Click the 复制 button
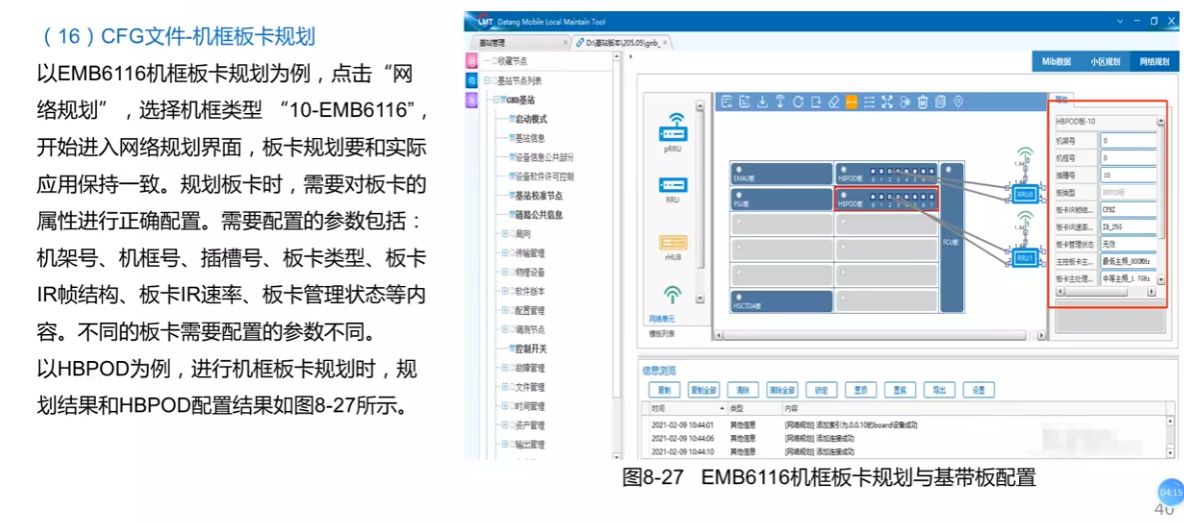 [664, 390]
